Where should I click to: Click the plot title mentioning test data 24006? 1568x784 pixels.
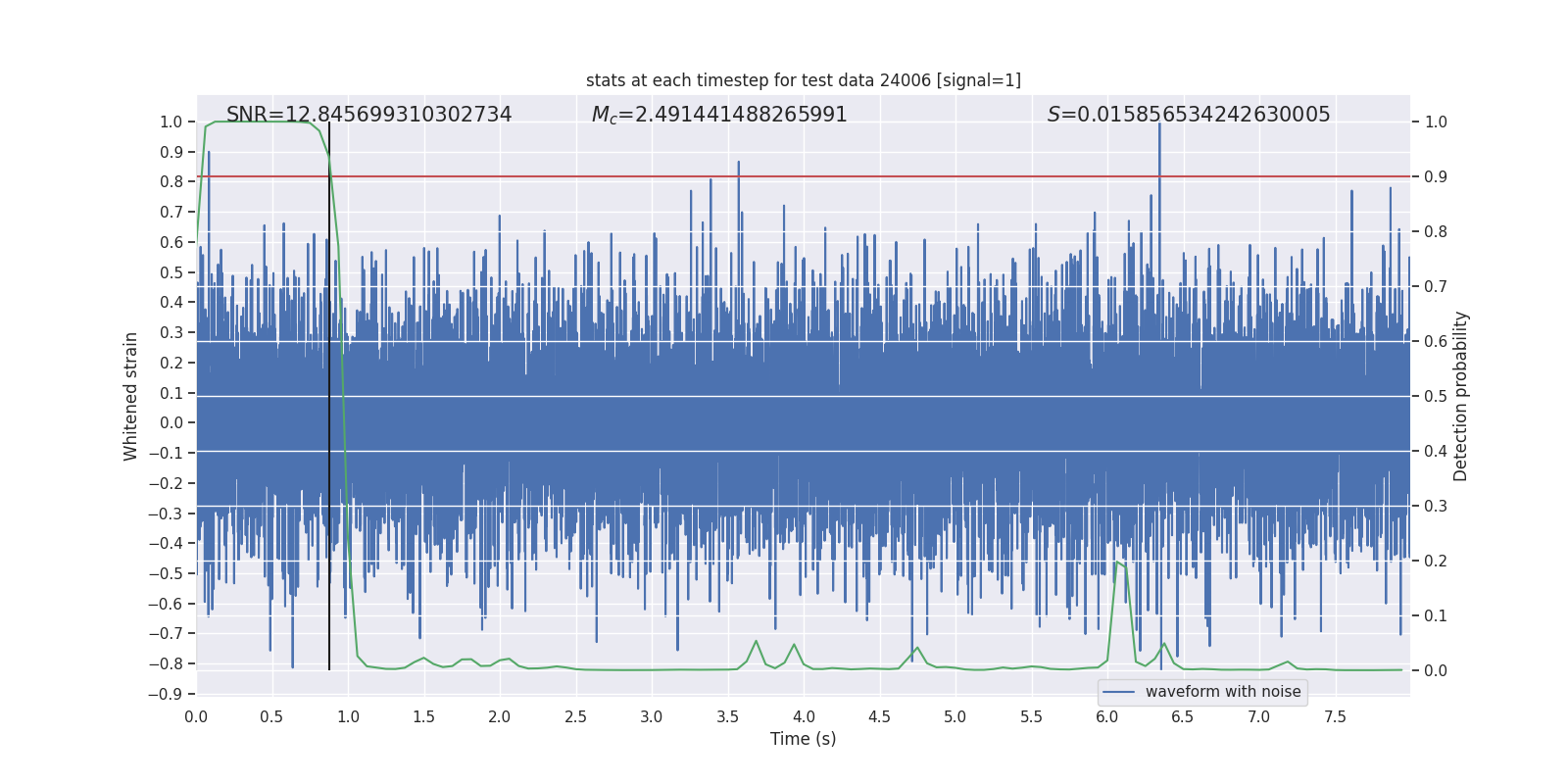(803, 80)
